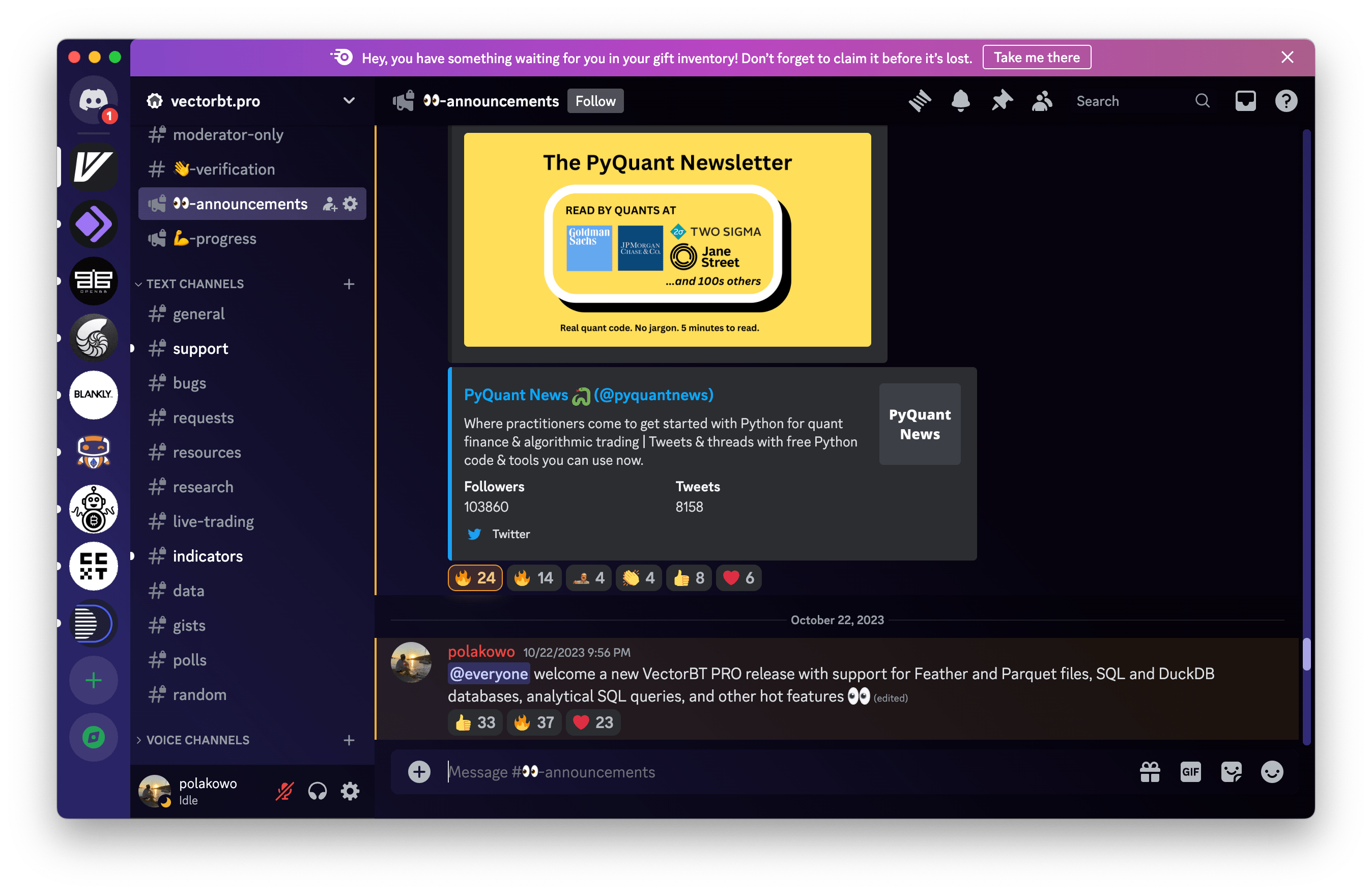Send a gift via gift icon

point(1150,772)
